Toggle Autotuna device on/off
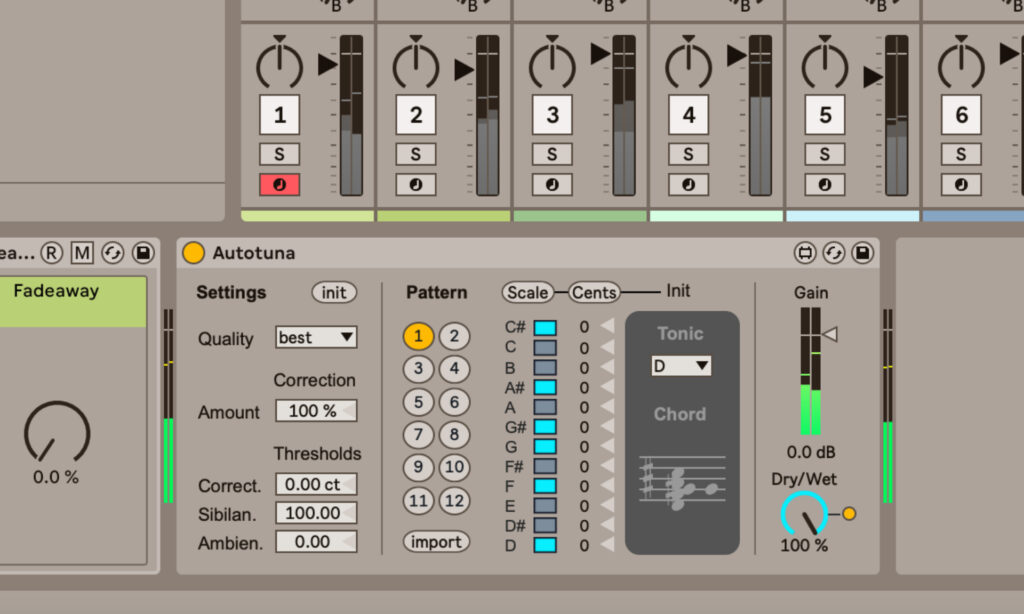The height and width of the screenshot is (614, 1024). pos(193,253)
